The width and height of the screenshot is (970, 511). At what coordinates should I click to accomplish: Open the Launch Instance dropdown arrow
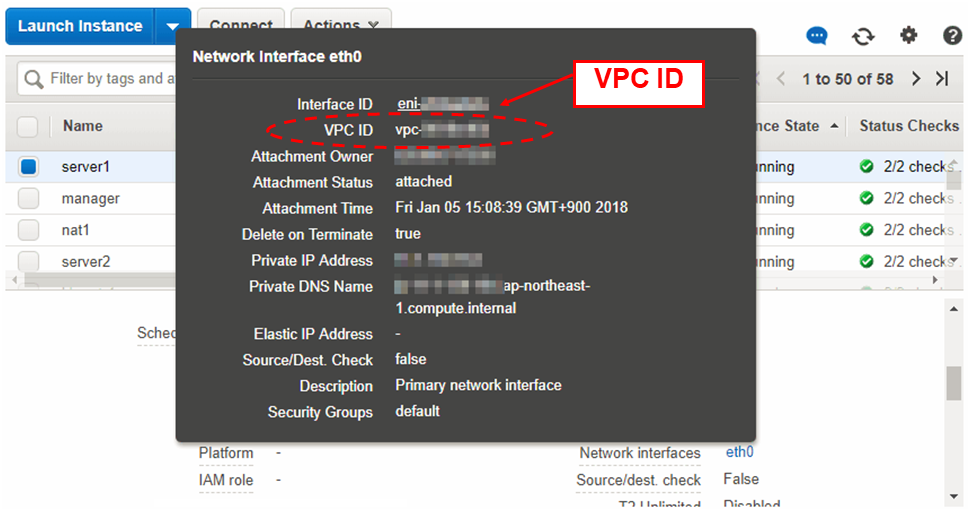point(172,27)
